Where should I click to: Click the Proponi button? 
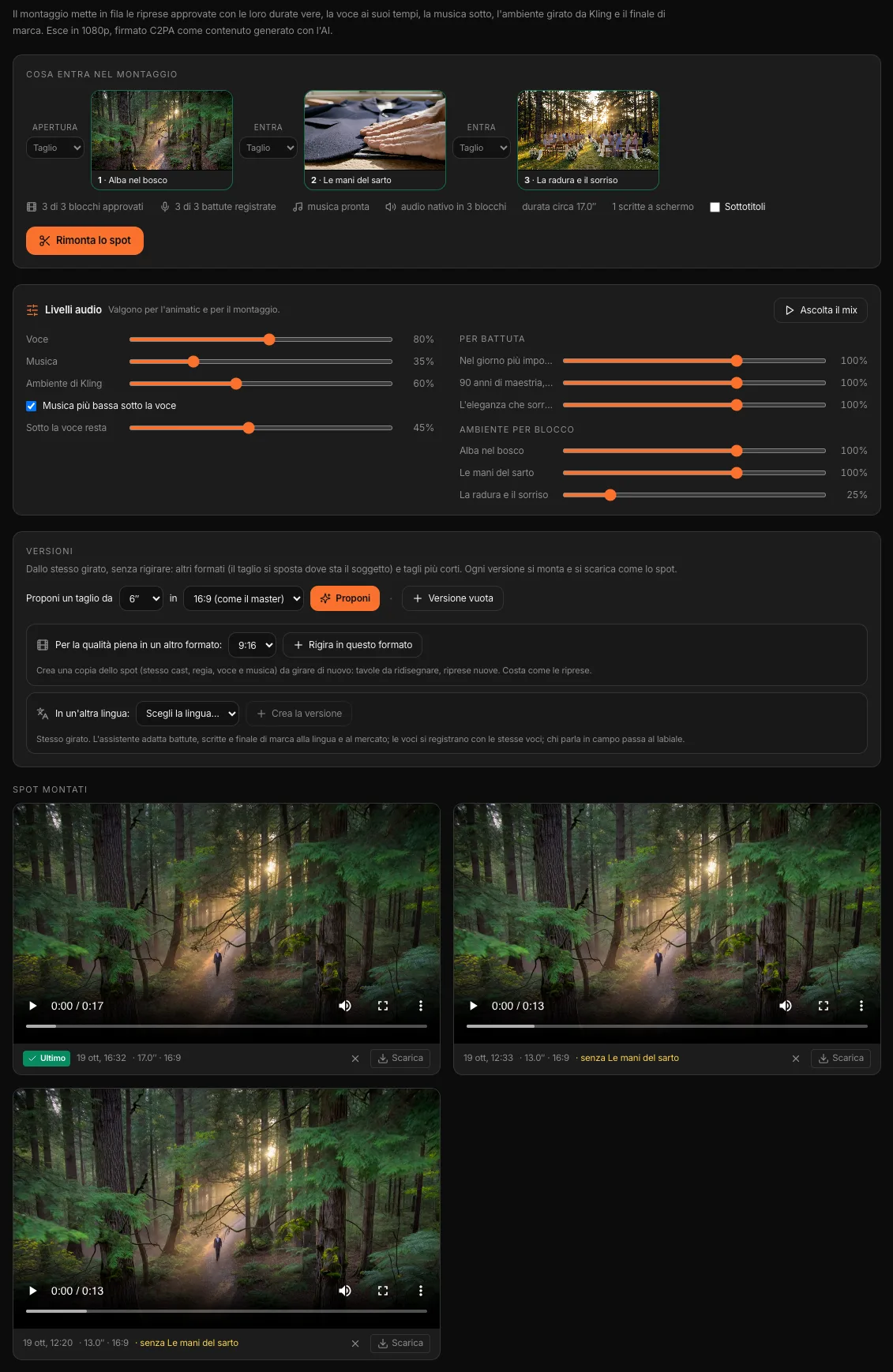tap(345, 598)
